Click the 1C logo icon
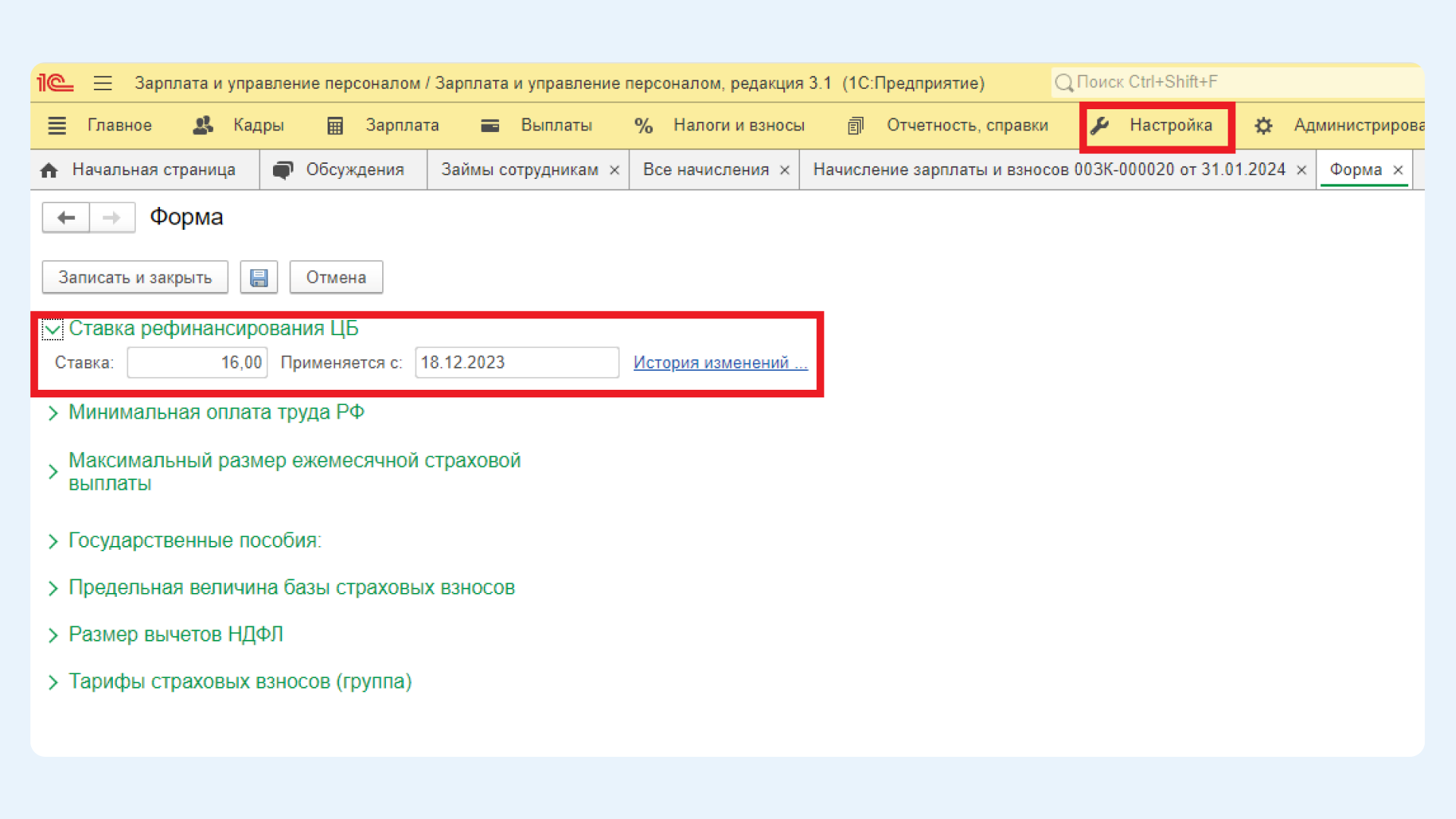The image size is (1456, 819). (x=55, y=83)
